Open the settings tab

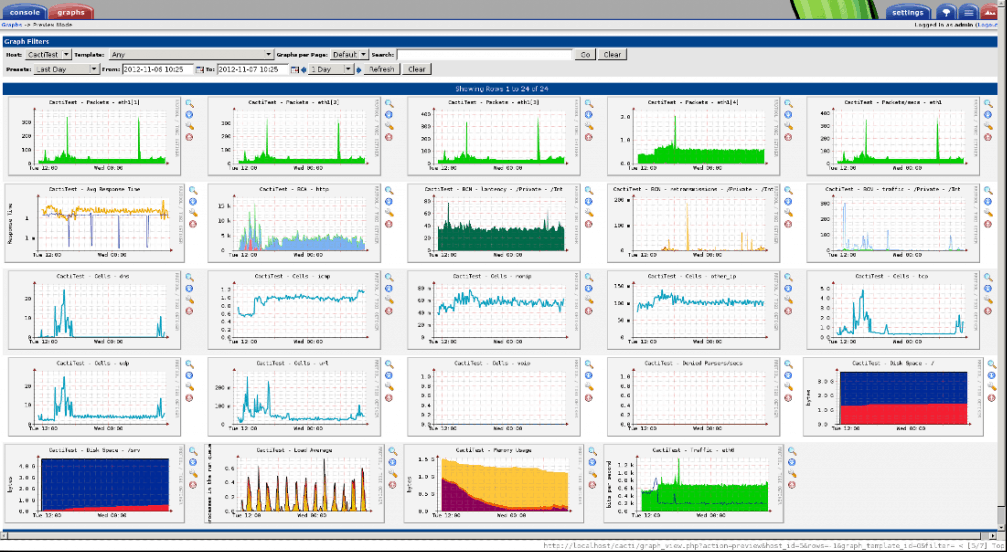(x=908, y=12)
